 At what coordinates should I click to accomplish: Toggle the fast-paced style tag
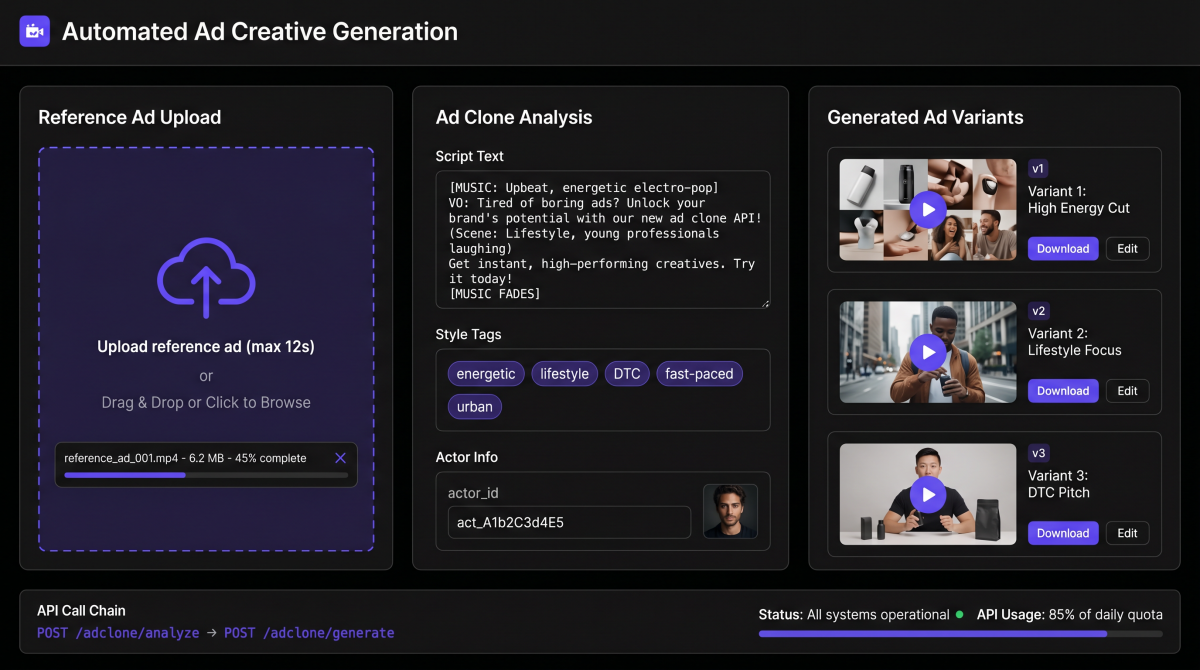click(699, 373)
